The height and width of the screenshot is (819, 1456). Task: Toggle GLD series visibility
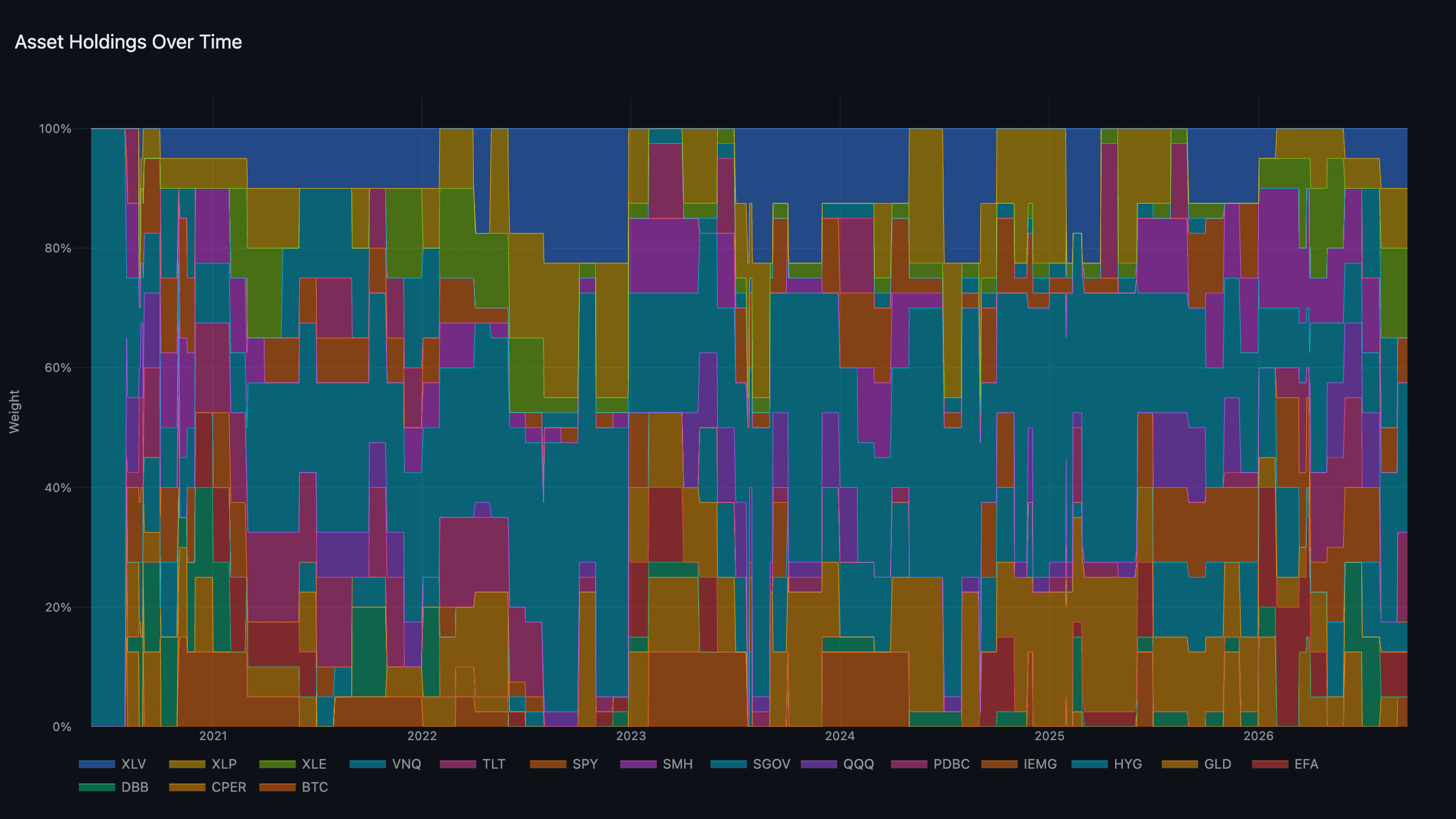coord(1197,764)
